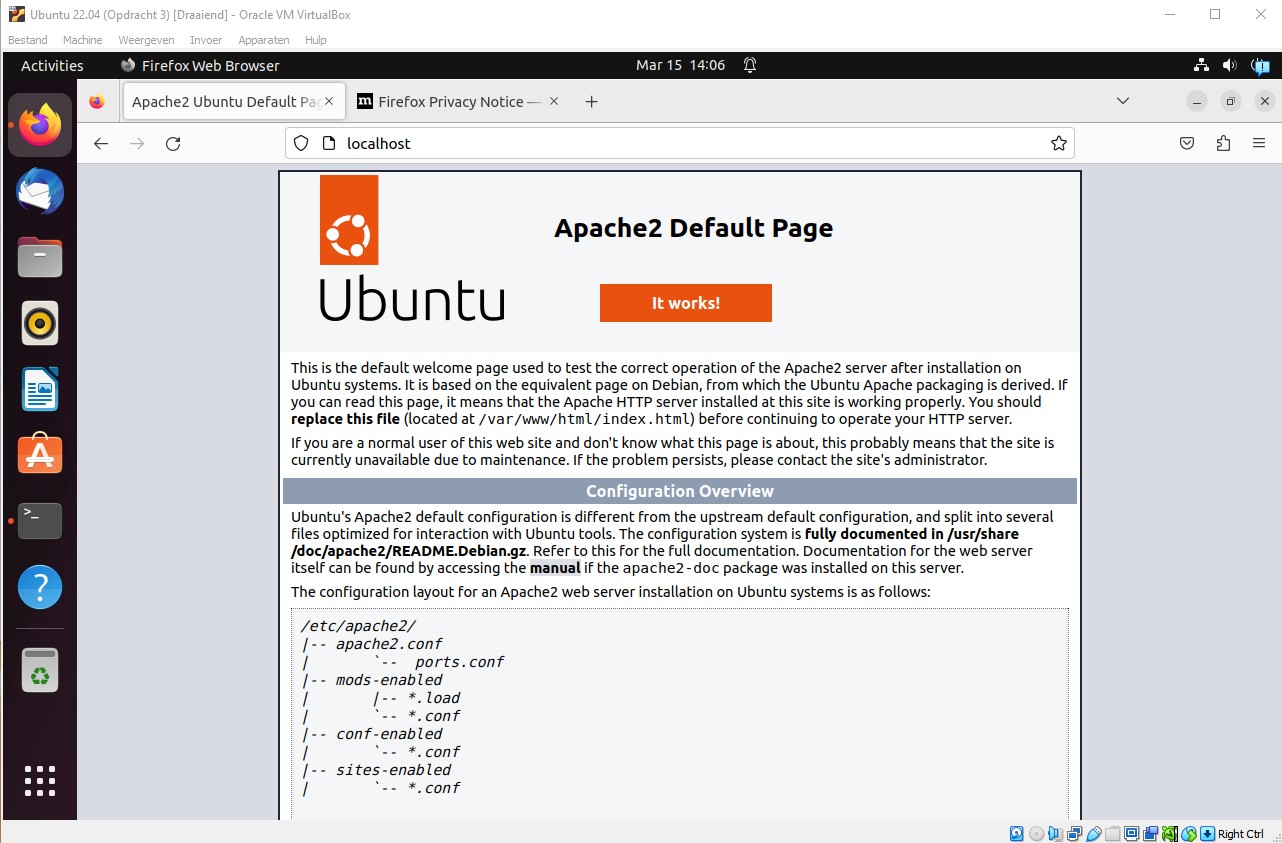Go forward one page in Firefox

coord(137,143)
